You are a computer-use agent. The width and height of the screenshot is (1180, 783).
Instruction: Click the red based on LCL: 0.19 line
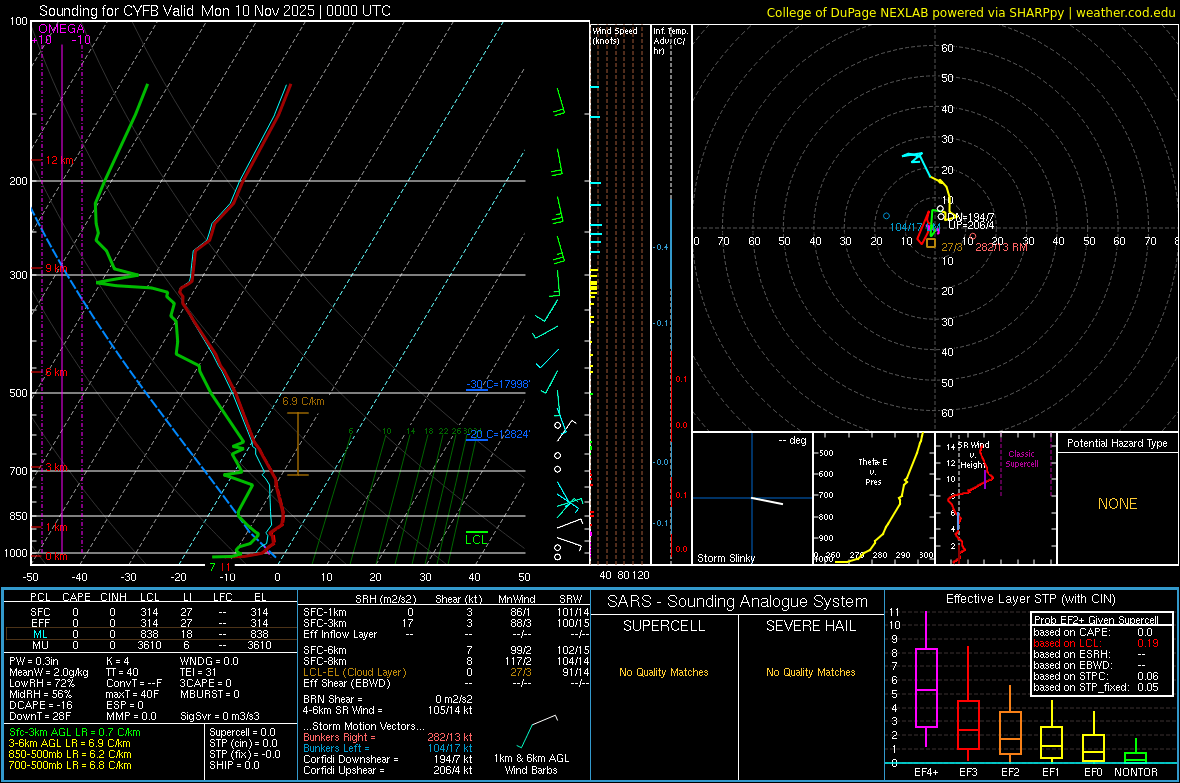1096,643
